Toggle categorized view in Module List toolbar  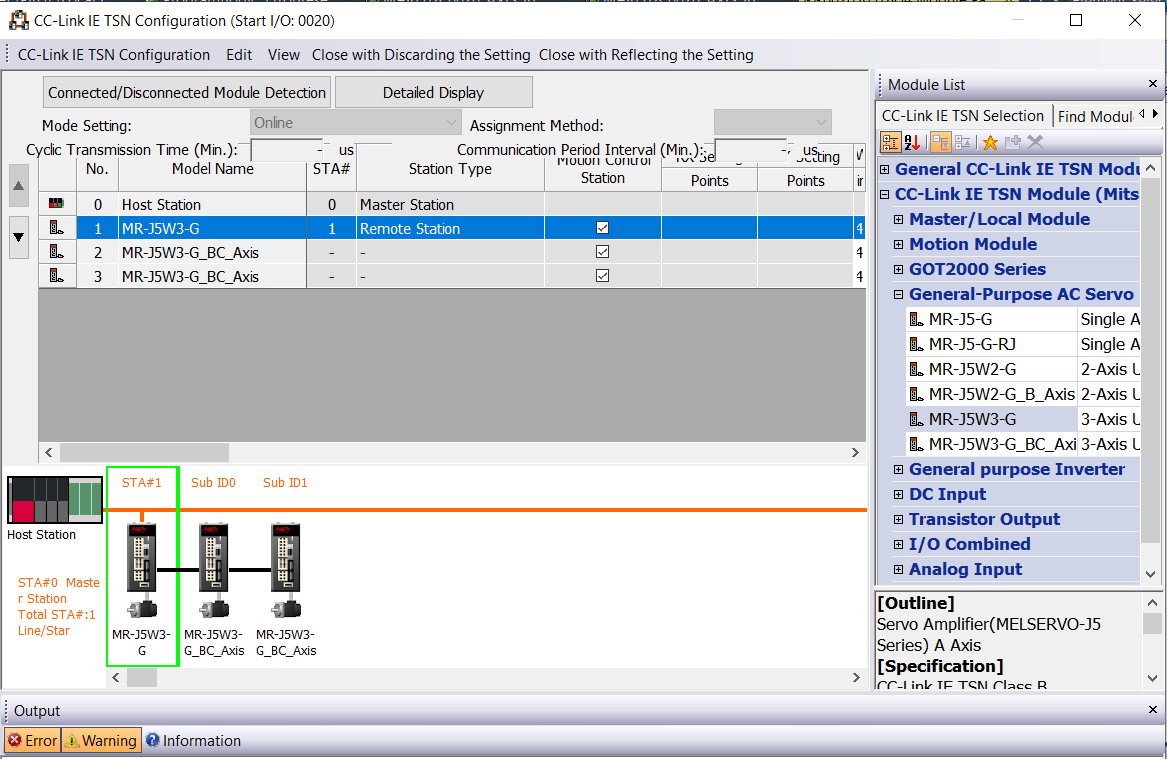point(890,142)
